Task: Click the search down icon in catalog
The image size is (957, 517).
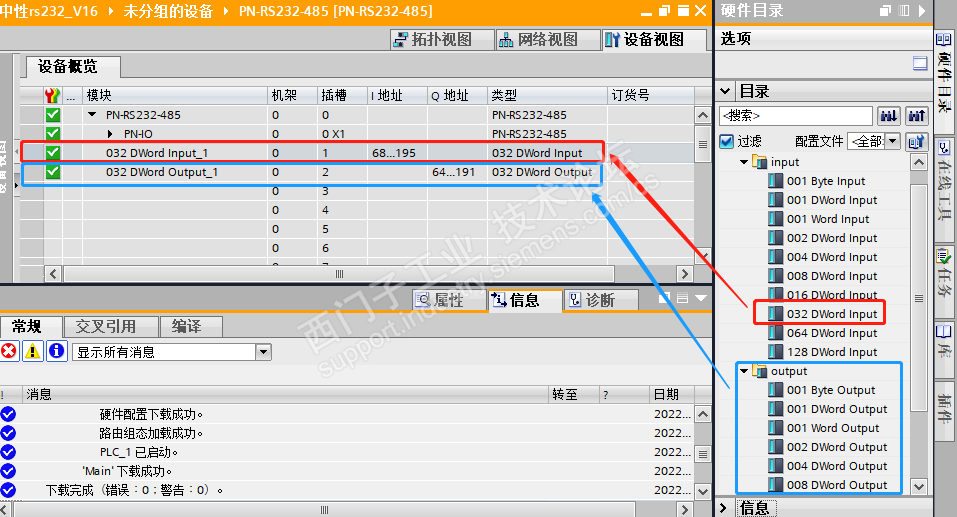Action: coord(889,115)
